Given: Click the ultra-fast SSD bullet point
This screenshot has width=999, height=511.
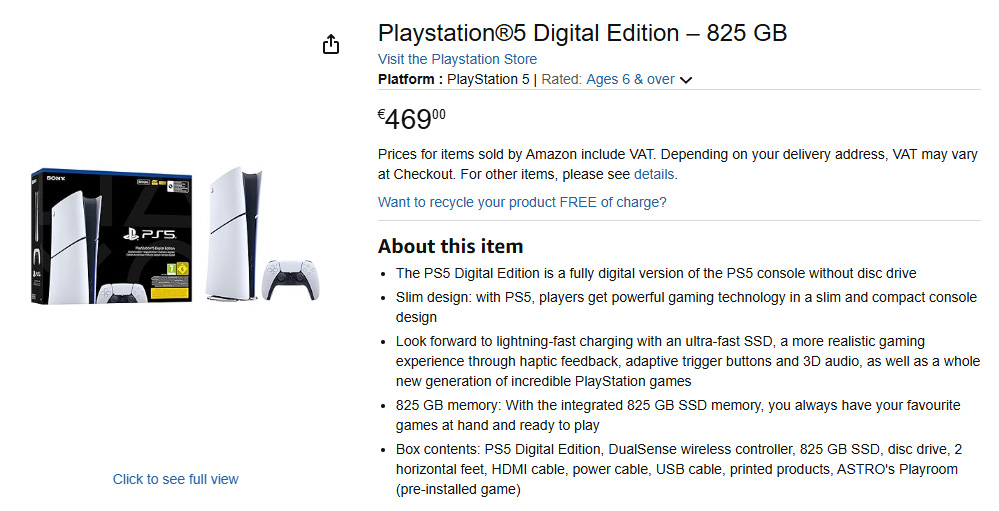Looking at the screenshot, I should coord(687,361).
